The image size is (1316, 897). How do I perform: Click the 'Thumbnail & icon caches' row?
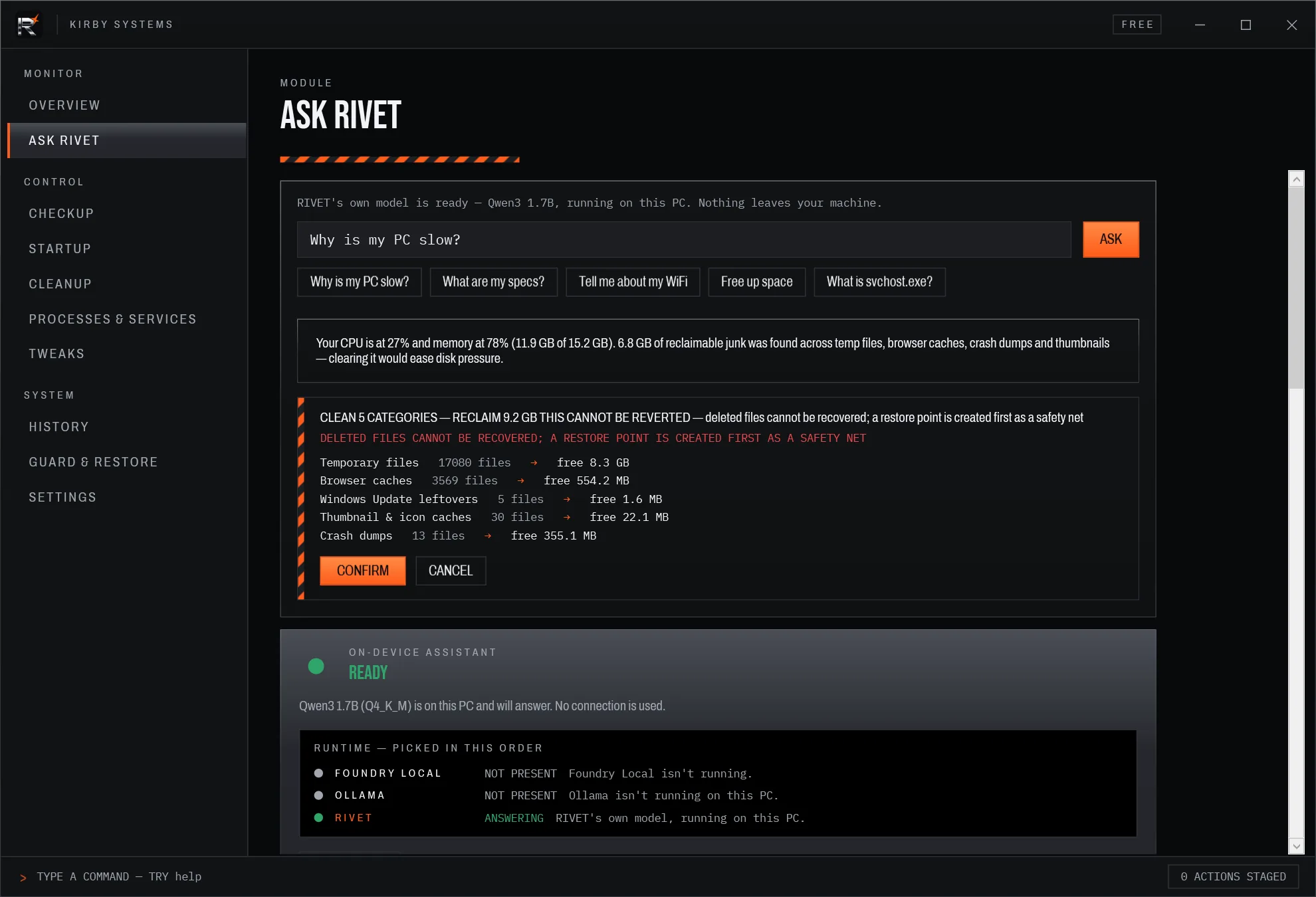point(494,517)
